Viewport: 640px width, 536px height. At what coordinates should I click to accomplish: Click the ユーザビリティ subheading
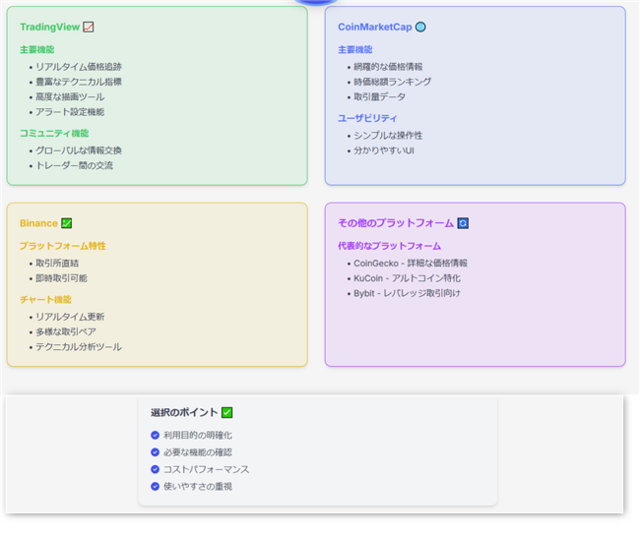click(x=367, y=118)
